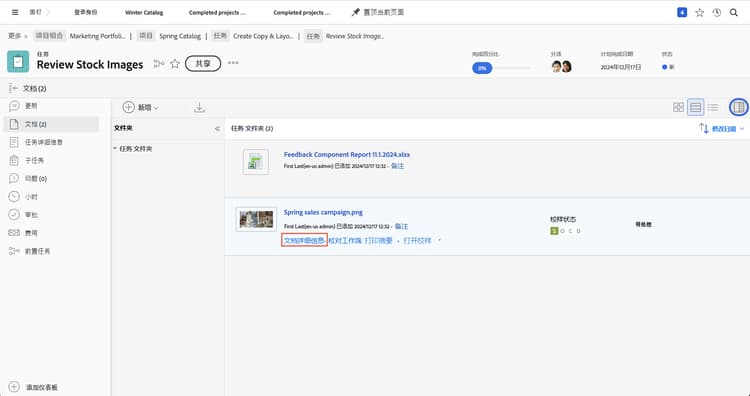Collapse the 任务 文件夹 tree node
This screenshot has width=750, height=396.
point(115,148)
